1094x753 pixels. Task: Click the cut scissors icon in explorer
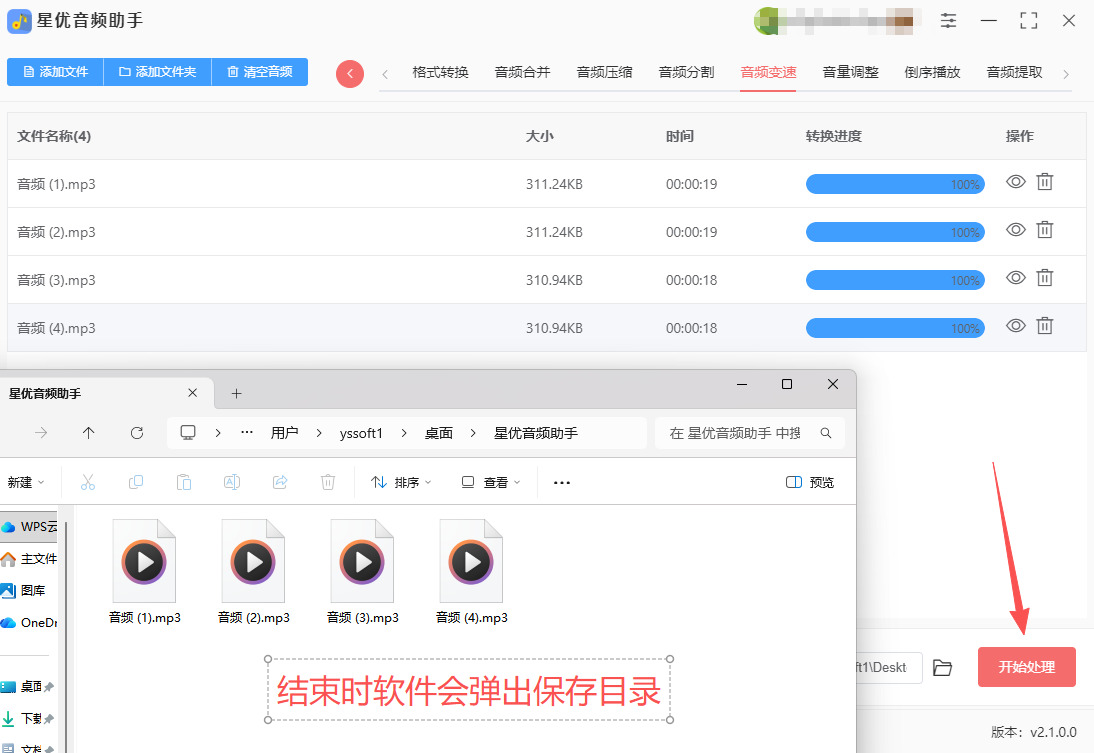pos(88,482)
